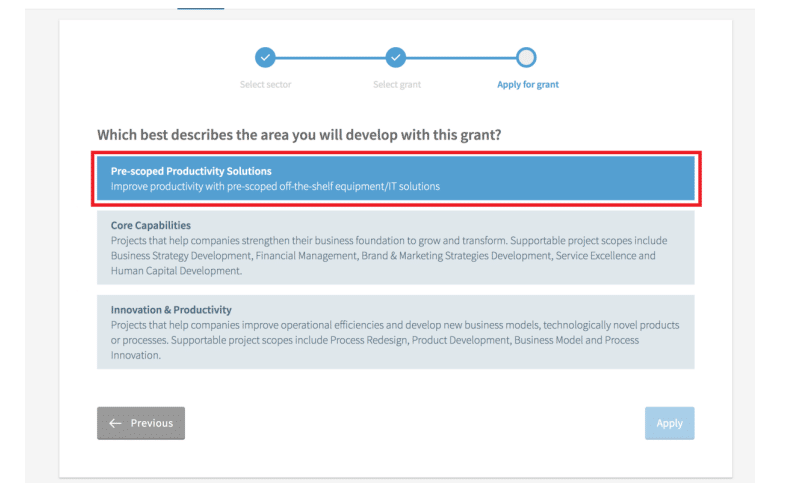Click the Apply button

(669, 423)
